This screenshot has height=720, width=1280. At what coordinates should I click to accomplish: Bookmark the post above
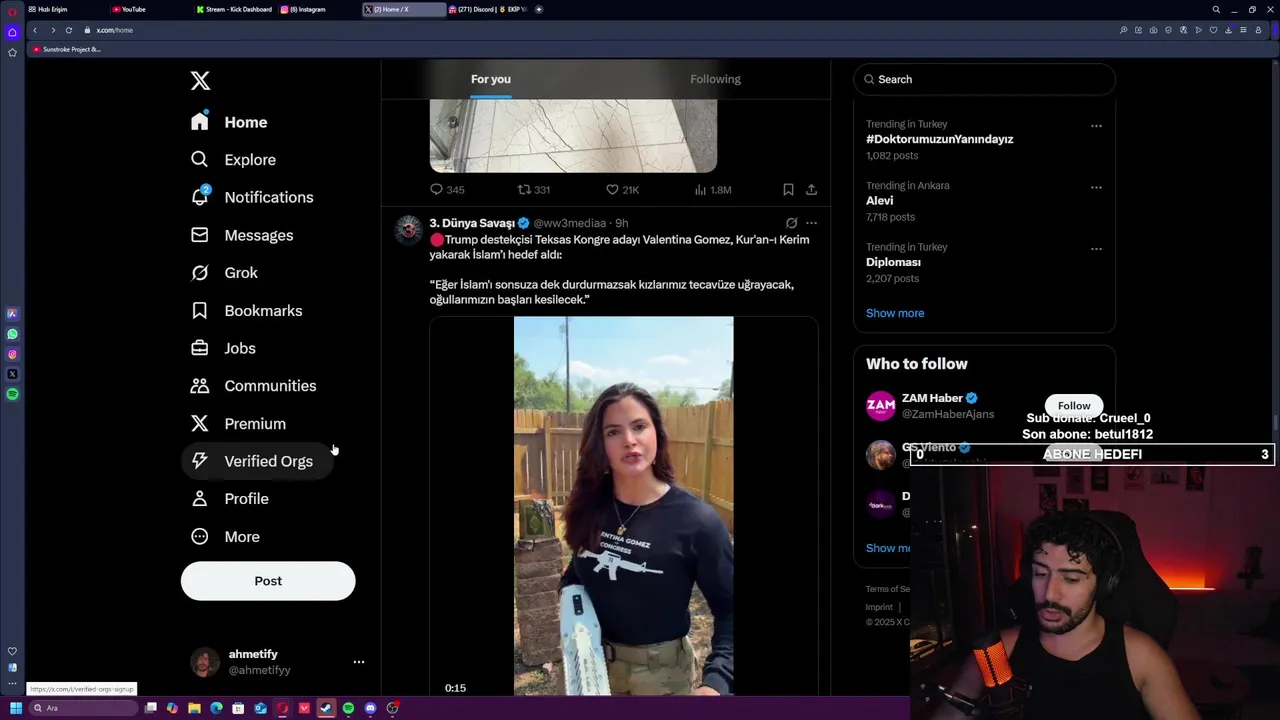click(788, 190)
